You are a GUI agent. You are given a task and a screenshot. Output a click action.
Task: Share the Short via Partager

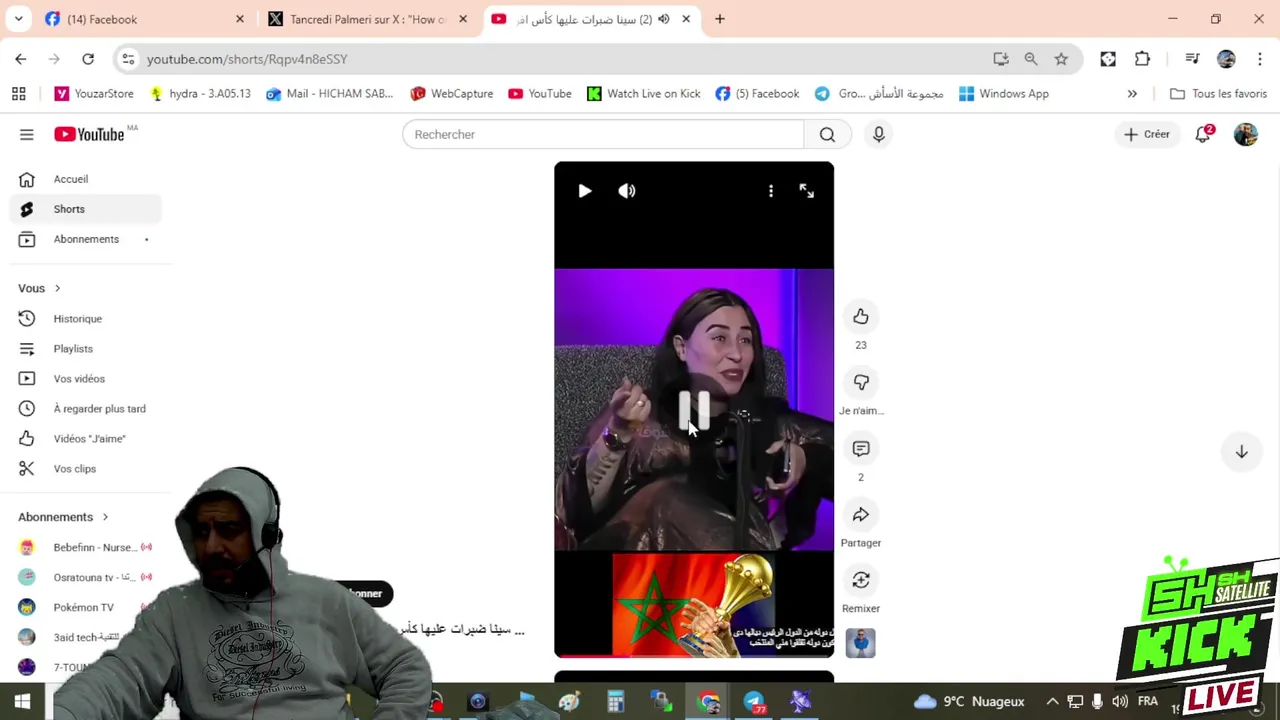point(861,515)
